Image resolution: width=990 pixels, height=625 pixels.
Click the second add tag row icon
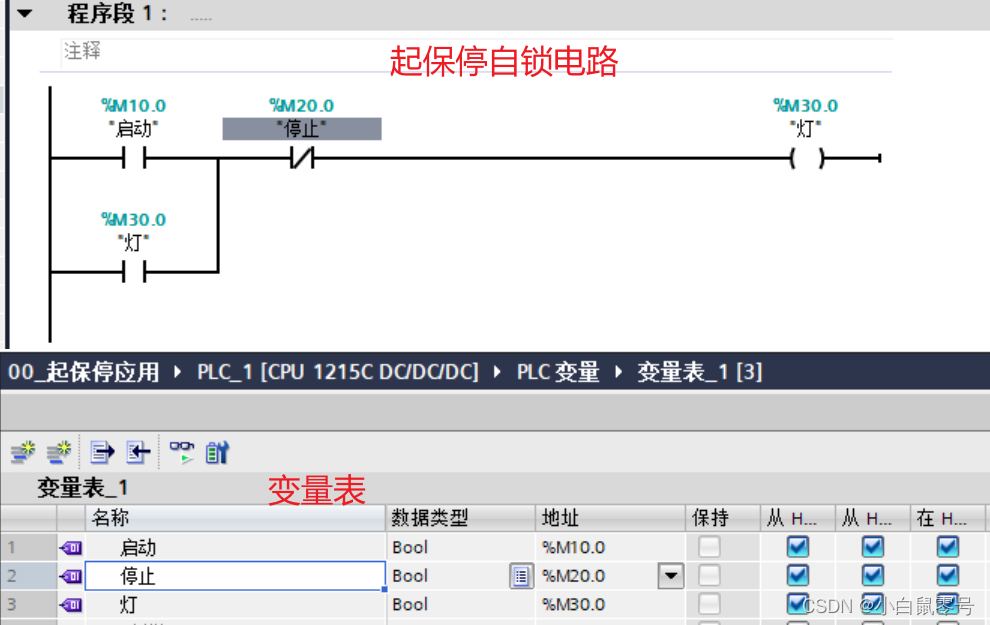59,452
